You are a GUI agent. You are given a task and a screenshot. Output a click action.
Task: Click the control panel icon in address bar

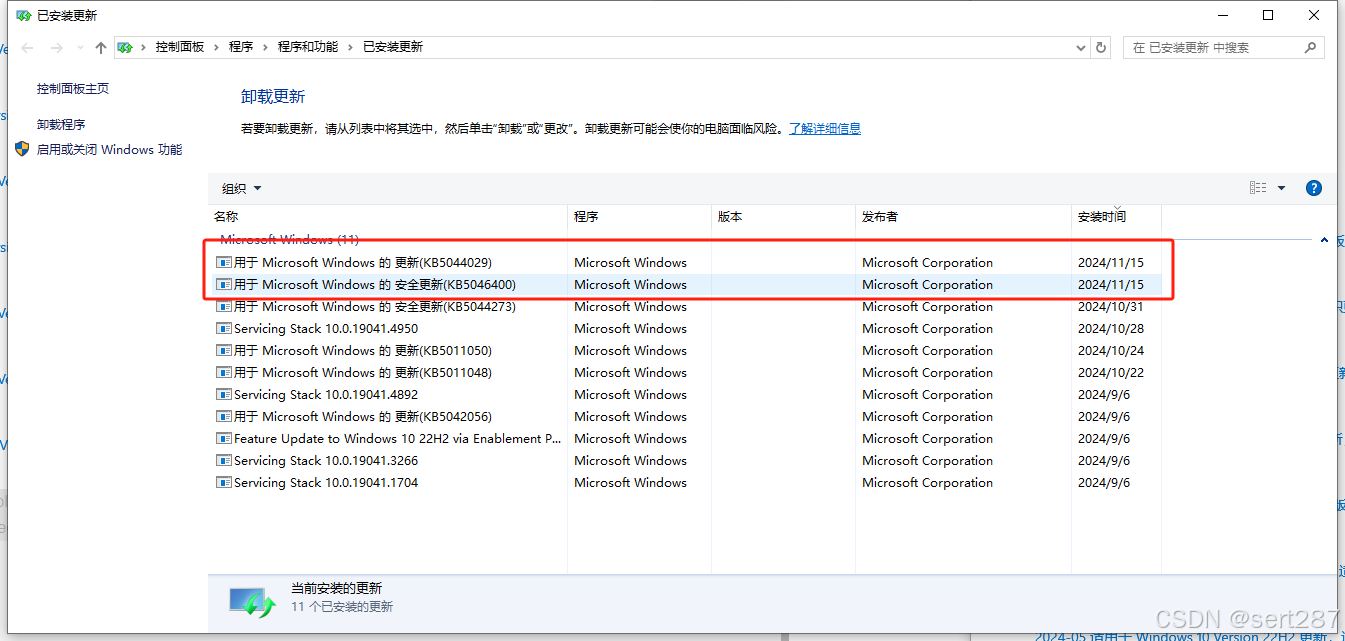pos(125,47)
